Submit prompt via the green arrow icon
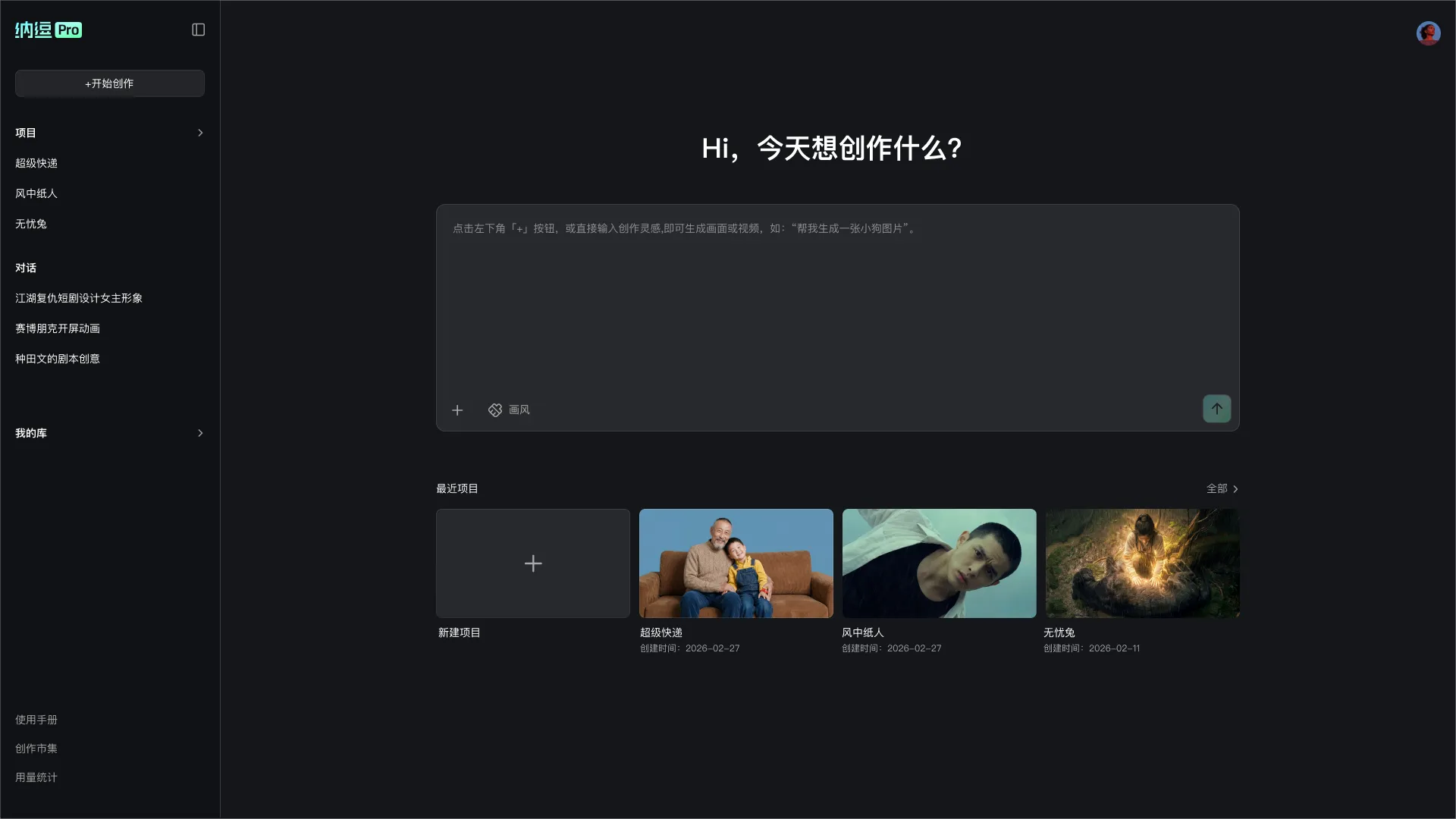Viewport: 1456px width, 819px height. (x=1216, y=408)
